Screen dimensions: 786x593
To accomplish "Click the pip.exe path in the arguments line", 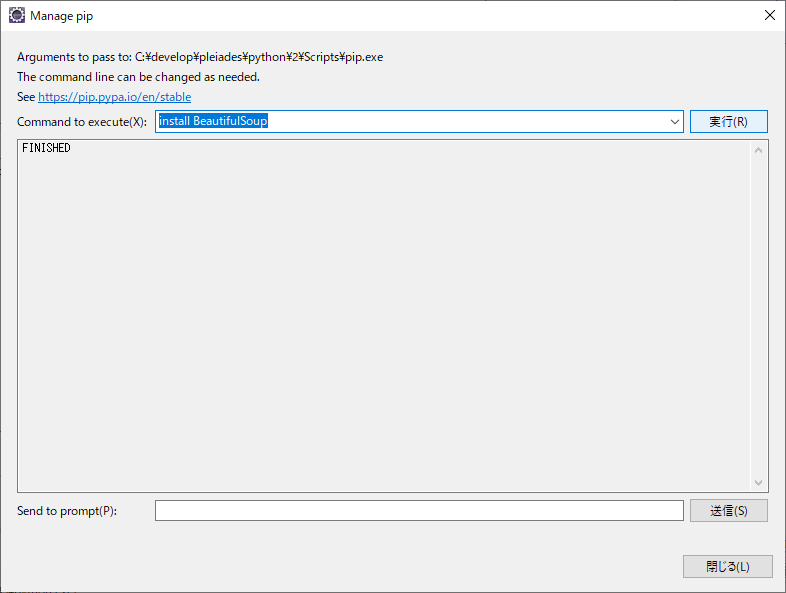I will [259, 57].
